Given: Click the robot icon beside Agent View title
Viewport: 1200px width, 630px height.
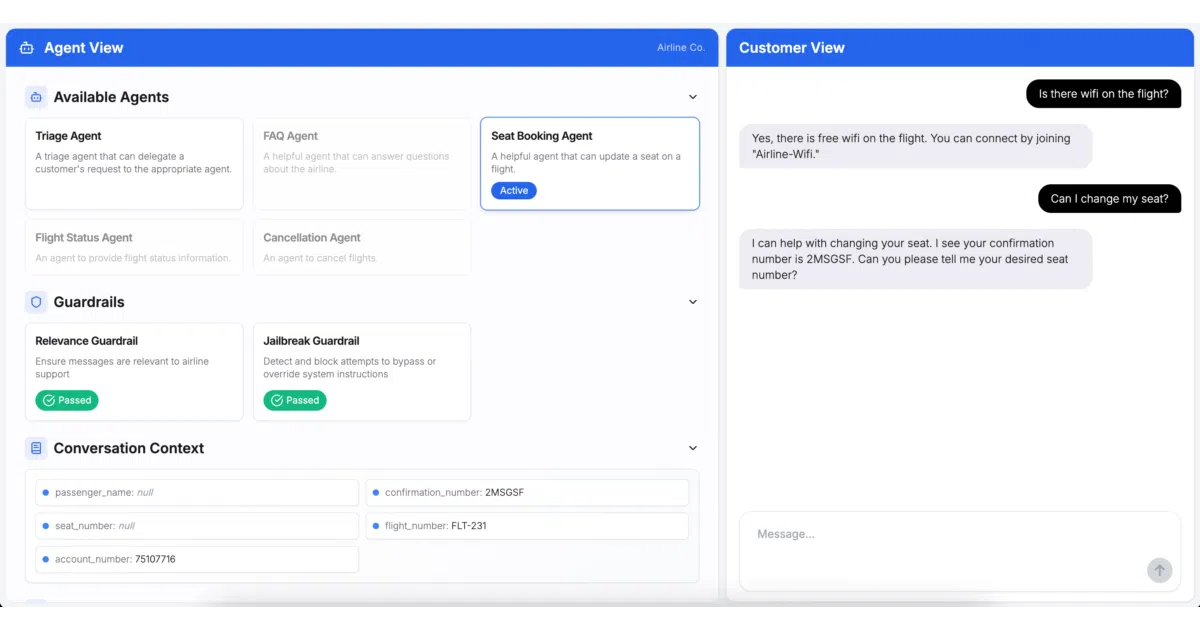Looking at the screenshot, I should (27, 48).
